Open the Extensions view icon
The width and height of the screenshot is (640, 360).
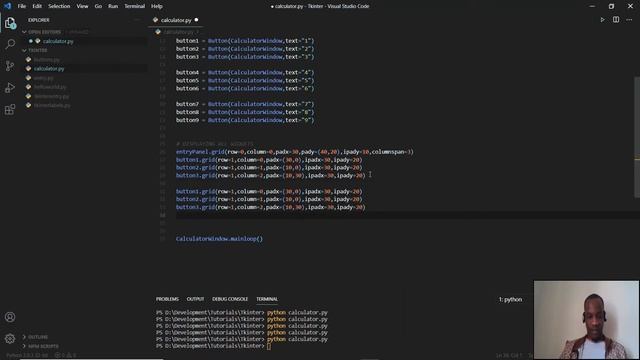tap(10, 109)
